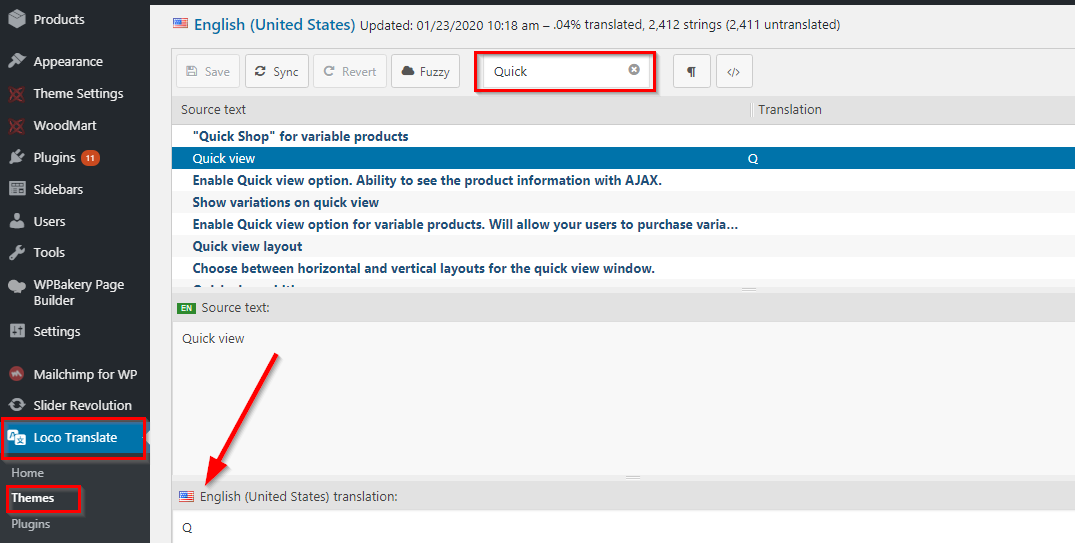Screen dimensions: 1075x543
Task: Open the Settings menu
Action: tap(57, 331)
